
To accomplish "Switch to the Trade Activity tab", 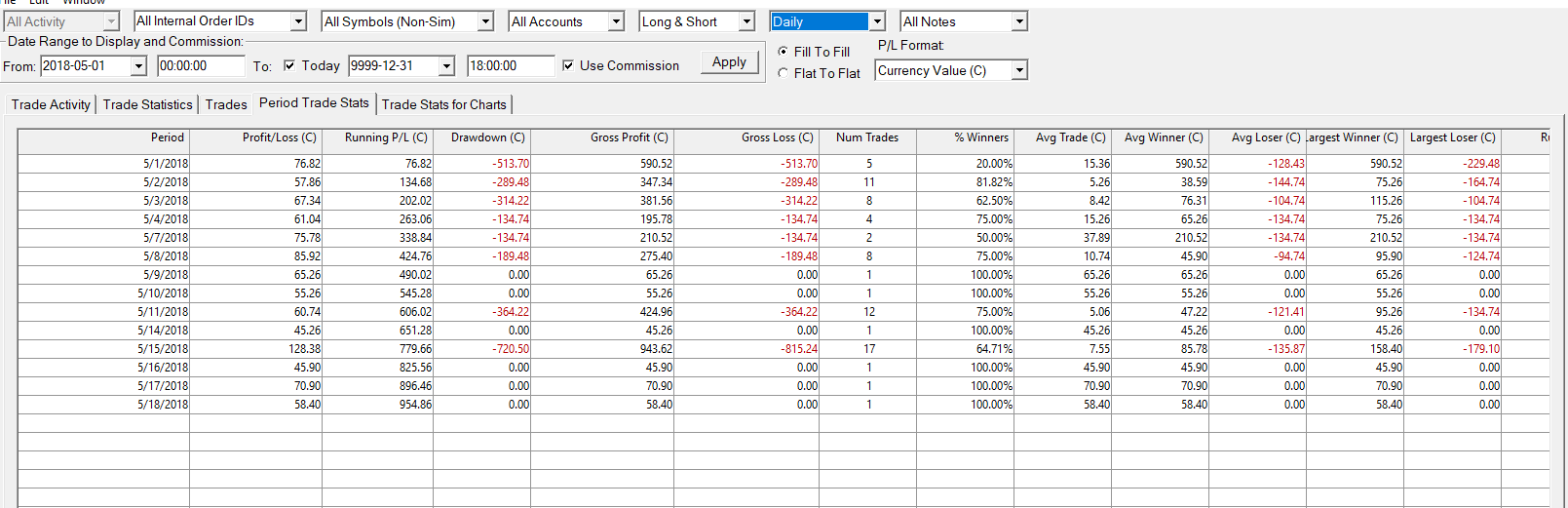I will point(51,104).
